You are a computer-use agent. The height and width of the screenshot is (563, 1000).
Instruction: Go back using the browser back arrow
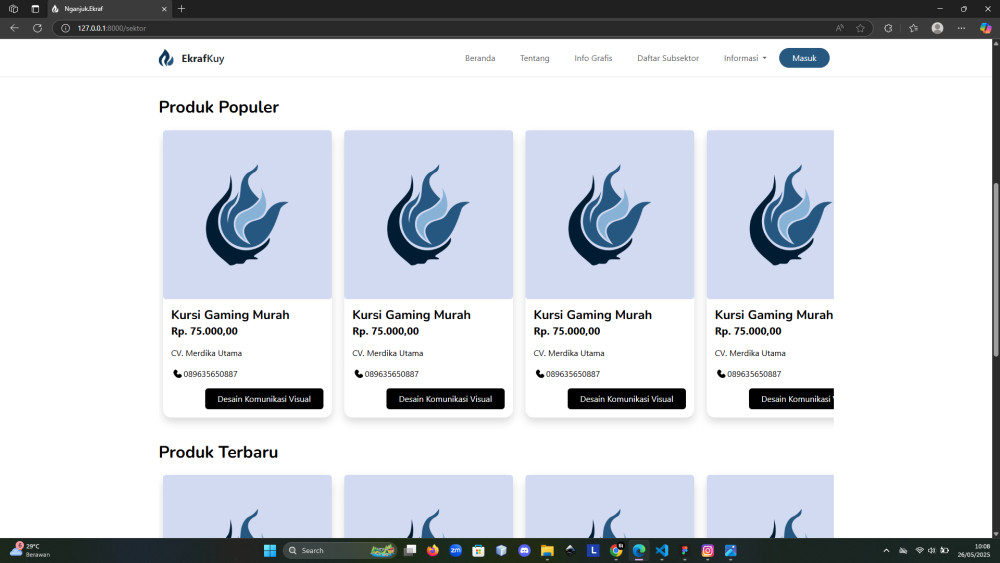(14, 28)
